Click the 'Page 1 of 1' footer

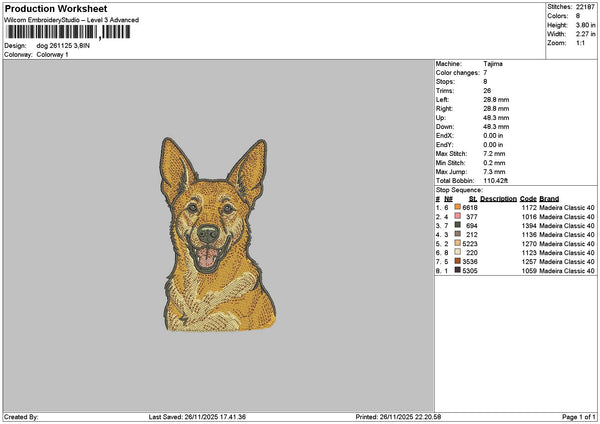click(579, 417)
